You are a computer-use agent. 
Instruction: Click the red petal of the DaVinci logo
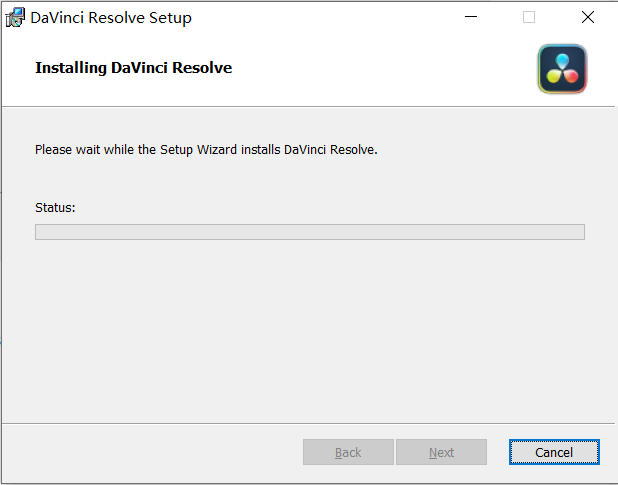(x=571, y=76)
